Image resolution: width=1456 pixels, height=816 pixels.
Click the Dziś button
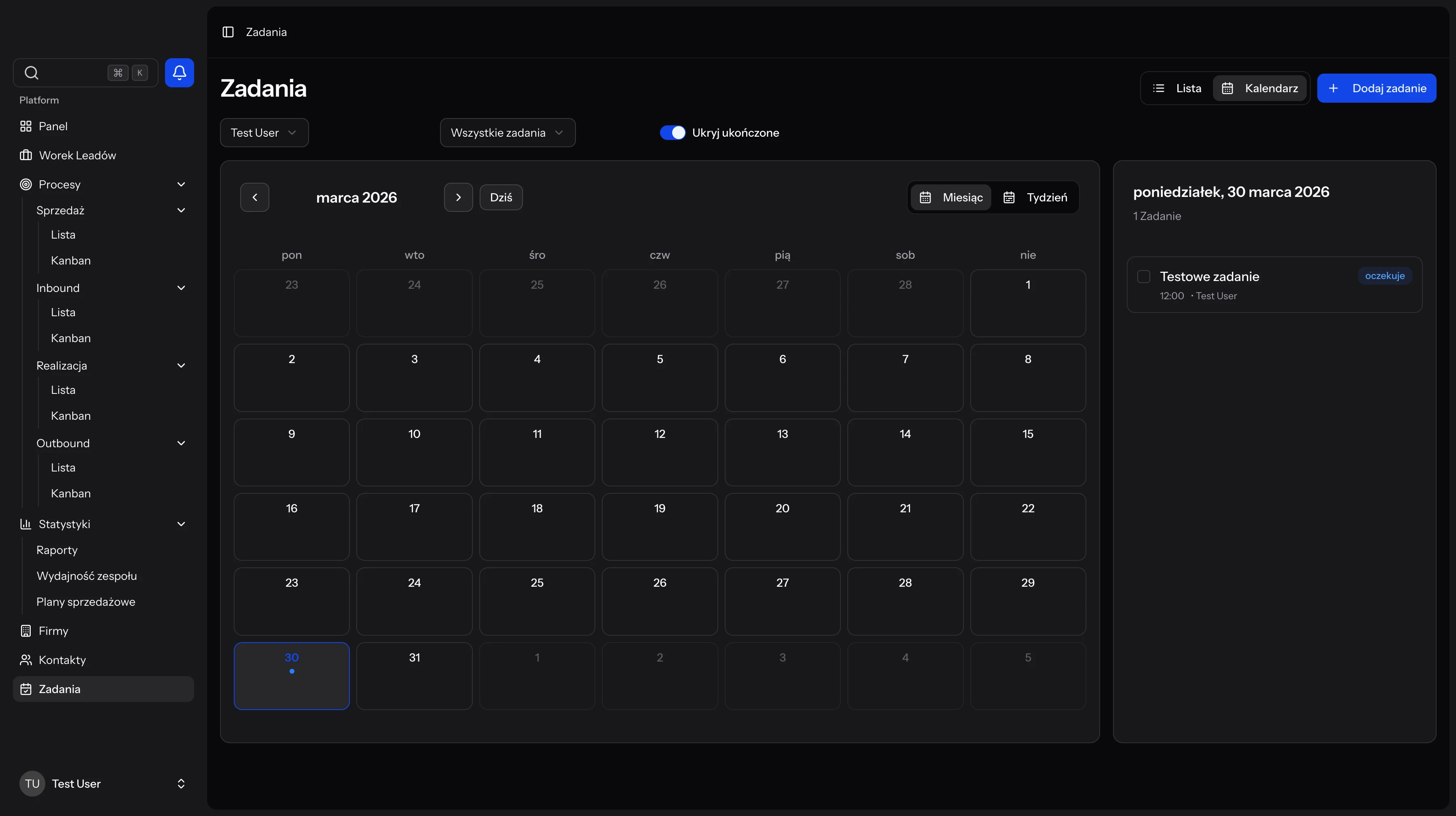501,197
